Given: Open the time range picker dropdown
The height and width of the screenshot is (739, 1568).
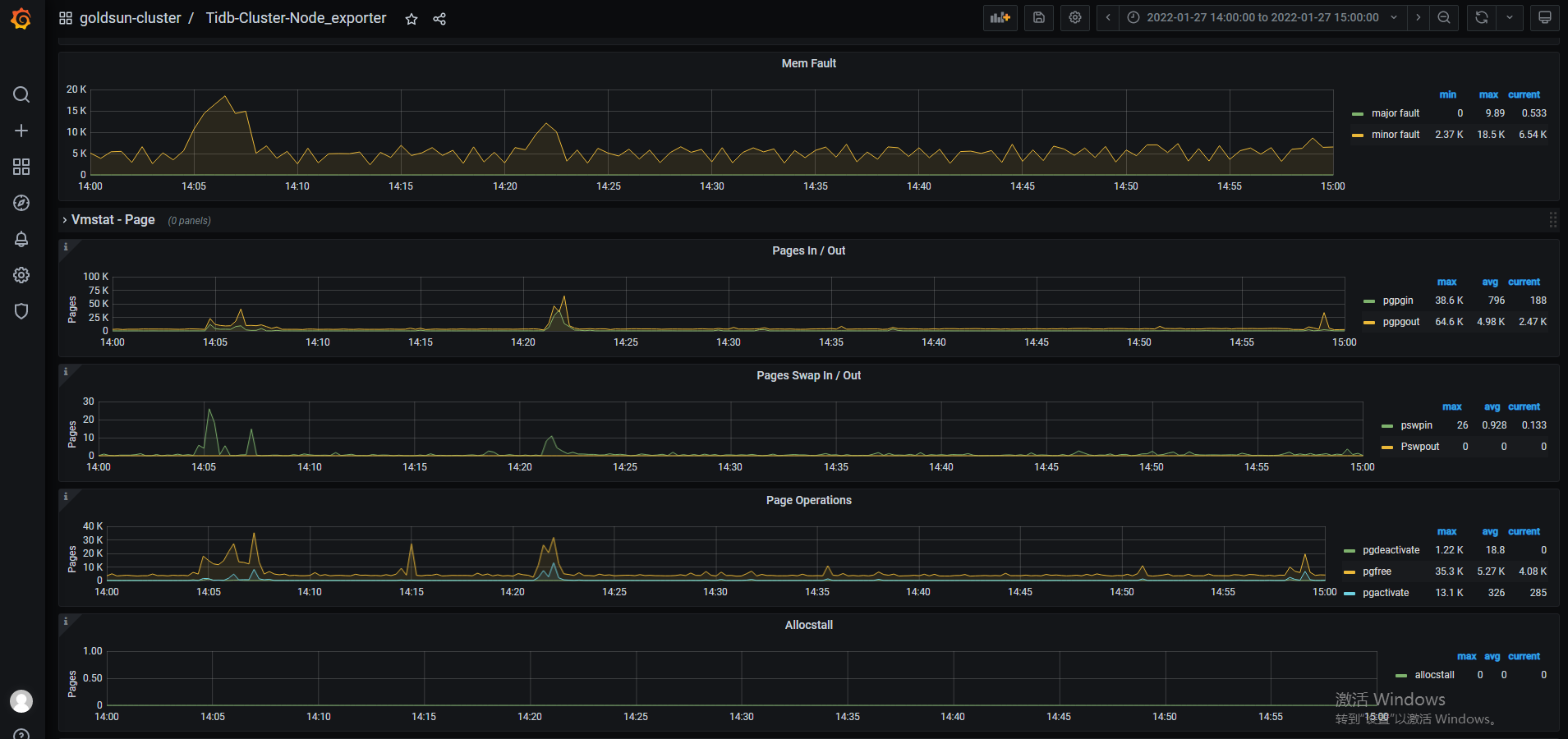Looking at the screenshot, I should tap(1257, 17).
